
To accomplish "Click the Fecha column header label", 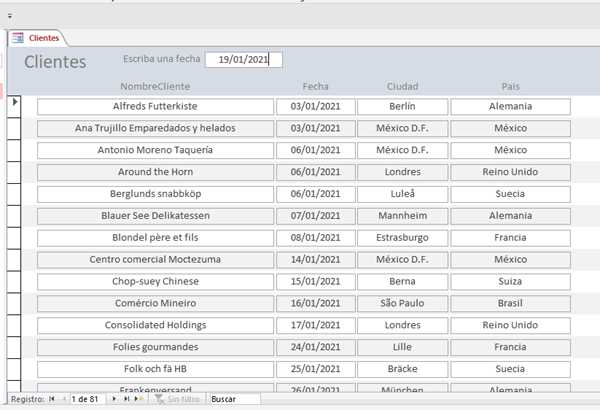I will pos(316,87).
